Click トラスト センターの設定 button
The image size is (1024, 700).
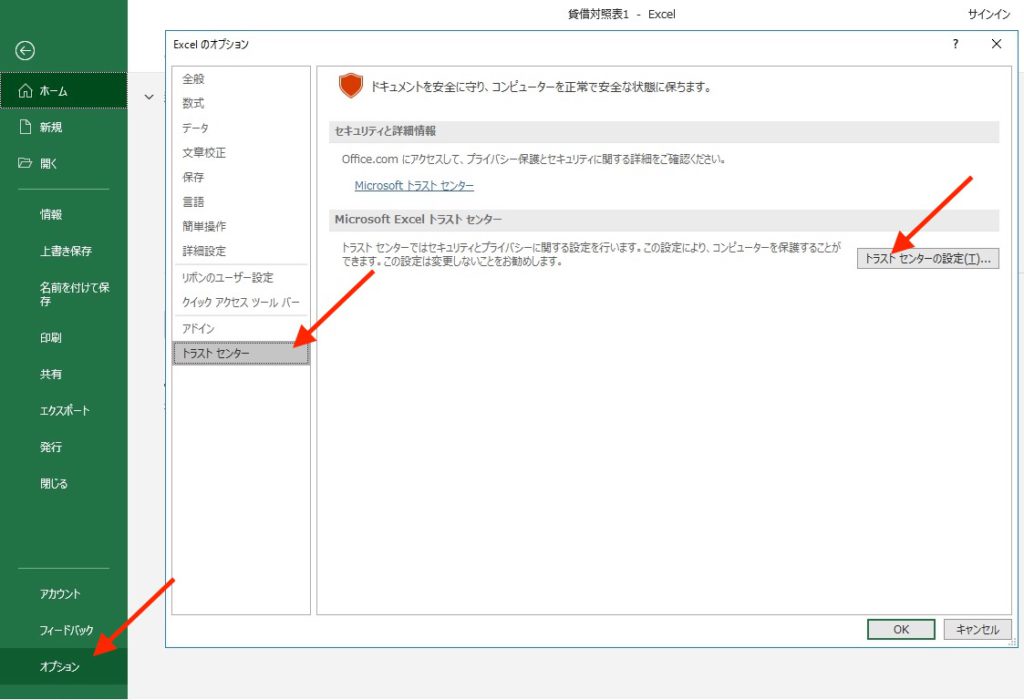[x=927, y=259]
